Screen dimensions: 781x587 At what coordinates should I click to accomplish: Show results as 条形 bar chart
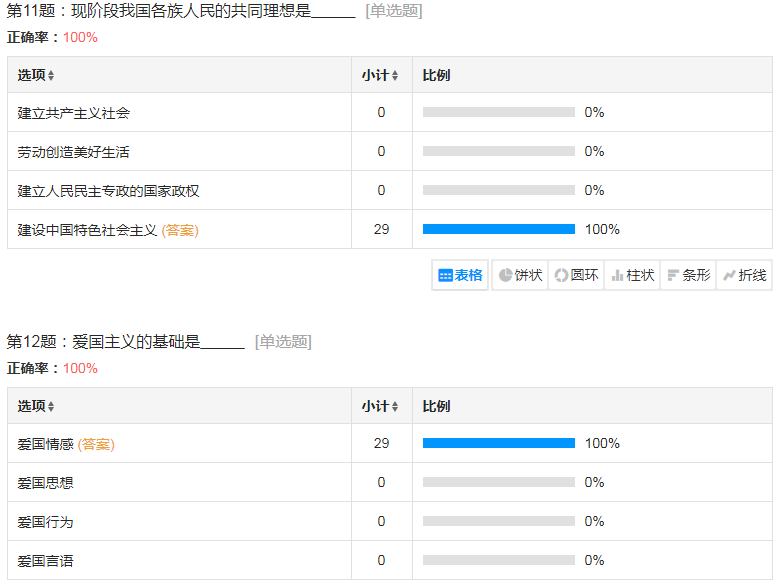point(688,275)
